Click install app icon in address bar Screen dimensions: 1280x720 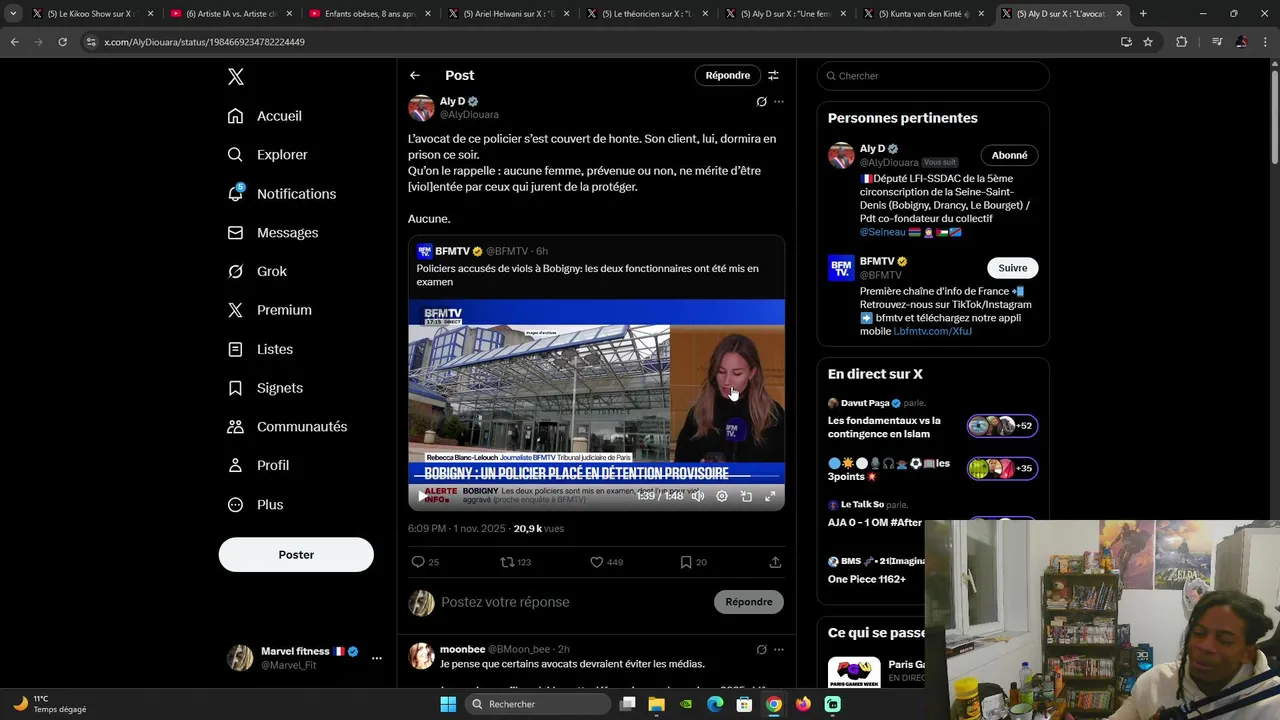click(x=1126, y=42)
